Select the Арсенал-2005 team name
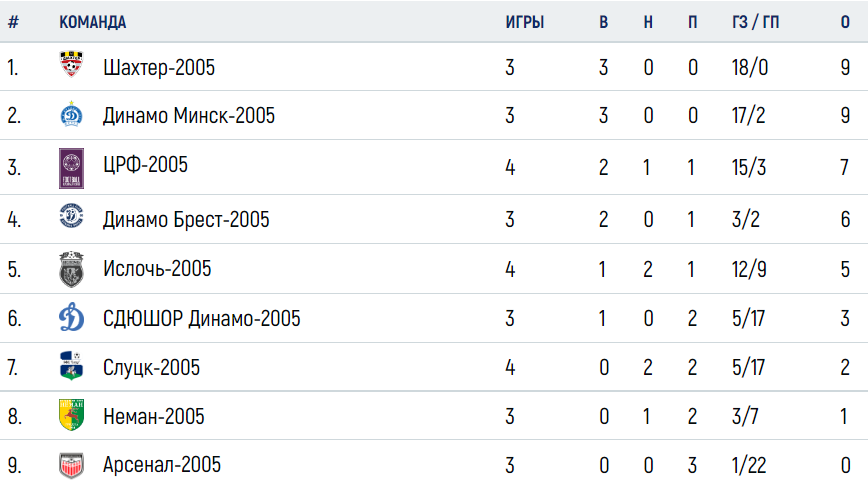The height and width of the screenshot is (487, 868). coord(162,465)
